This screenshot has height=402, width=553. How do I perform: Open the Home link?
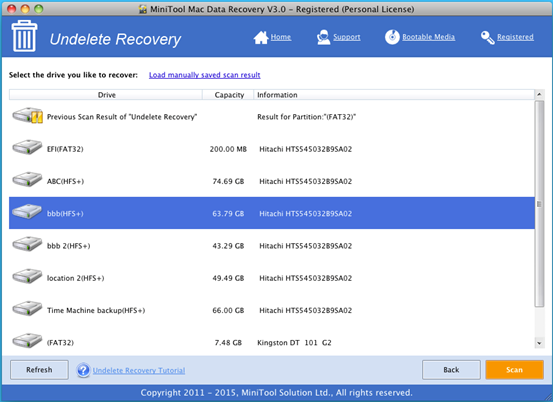pyautogui.click(x=281, y=37)
